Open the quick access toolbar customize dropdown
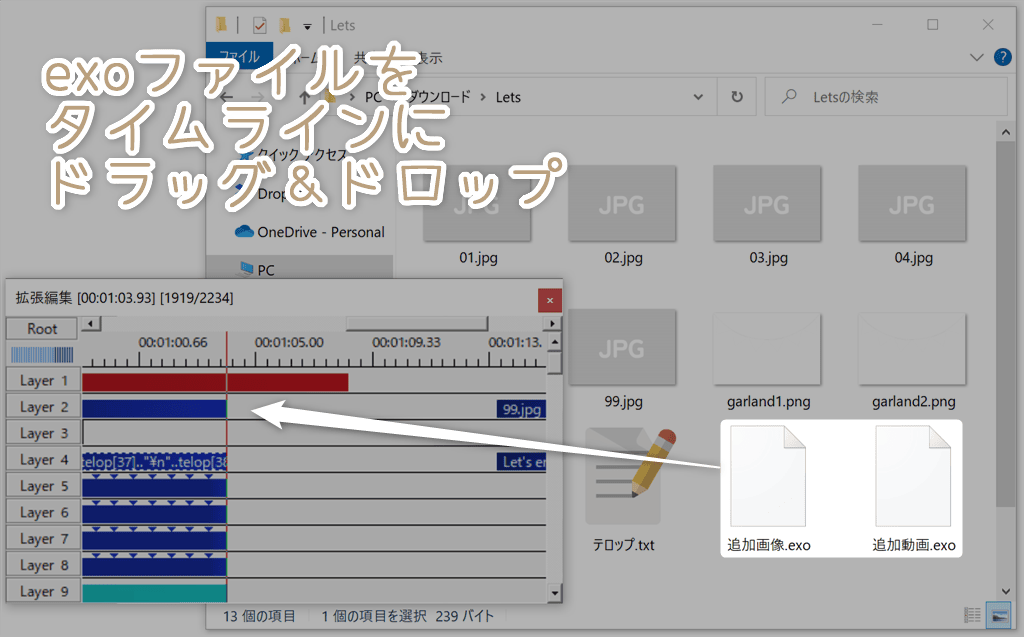Screen dimensions: 1024x637 click(308, 25)
